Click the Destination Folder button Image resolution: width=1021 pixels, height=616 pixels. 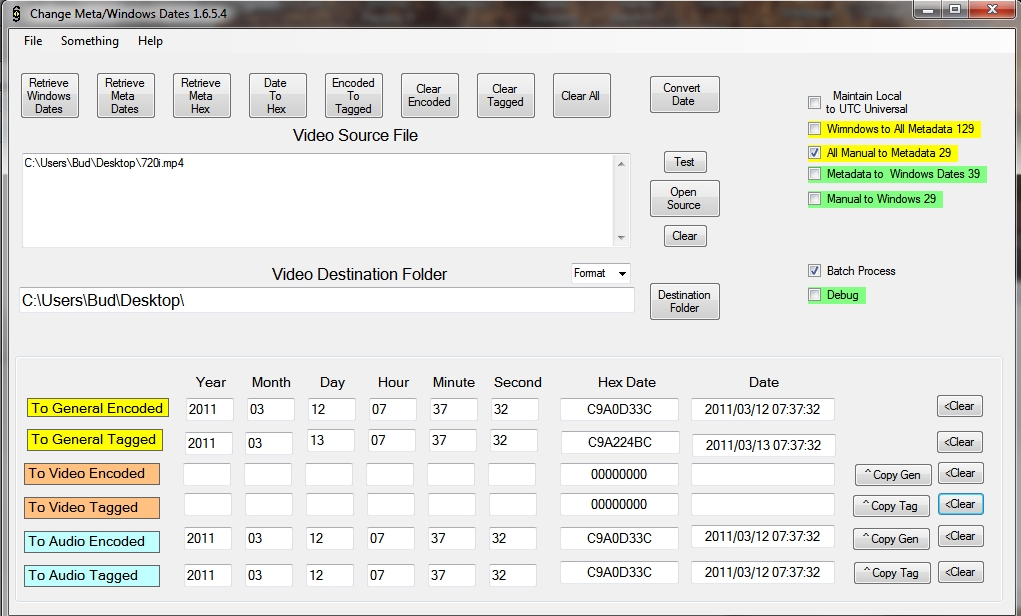tap(684, 301)
